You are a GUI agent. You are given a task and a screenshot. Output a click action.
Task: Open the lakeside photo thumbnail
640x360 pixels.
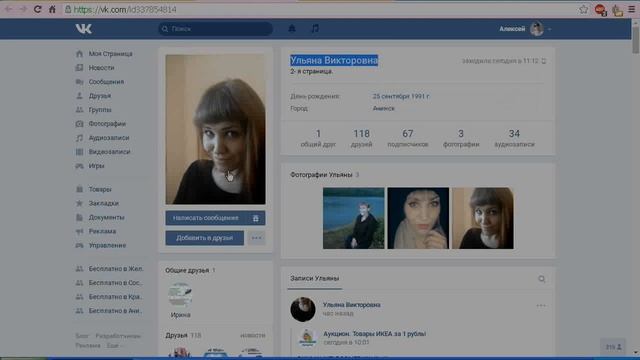(353, 218)
